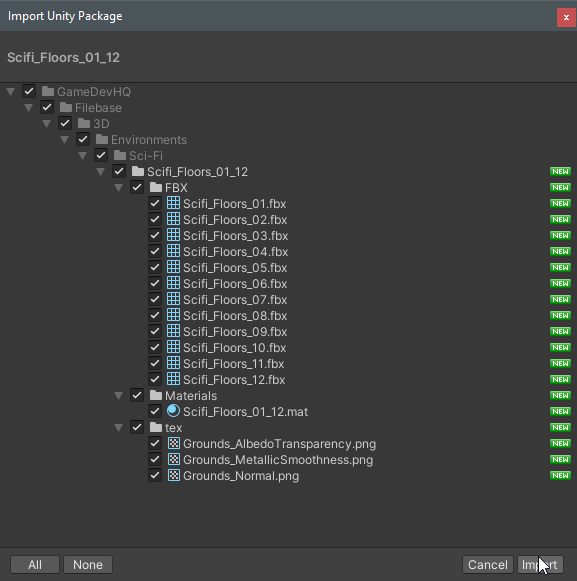Click the tex folder icon
The width and height of the screenshot is (577, 581).
(x=156, y=427)
